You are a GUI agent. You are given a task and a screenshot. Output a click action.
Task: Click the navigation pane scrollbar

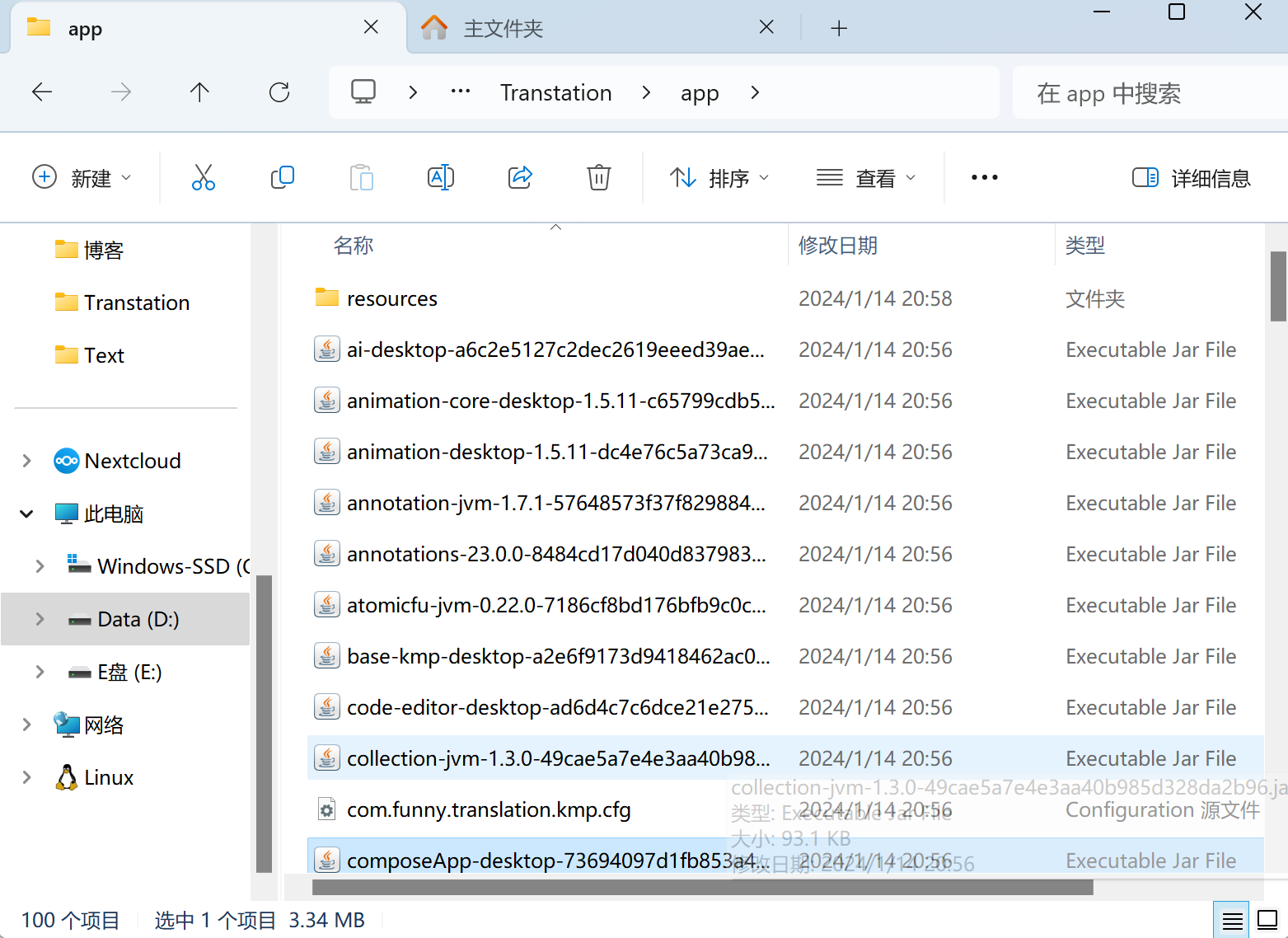pyautogui.click(x=264, y=723)
